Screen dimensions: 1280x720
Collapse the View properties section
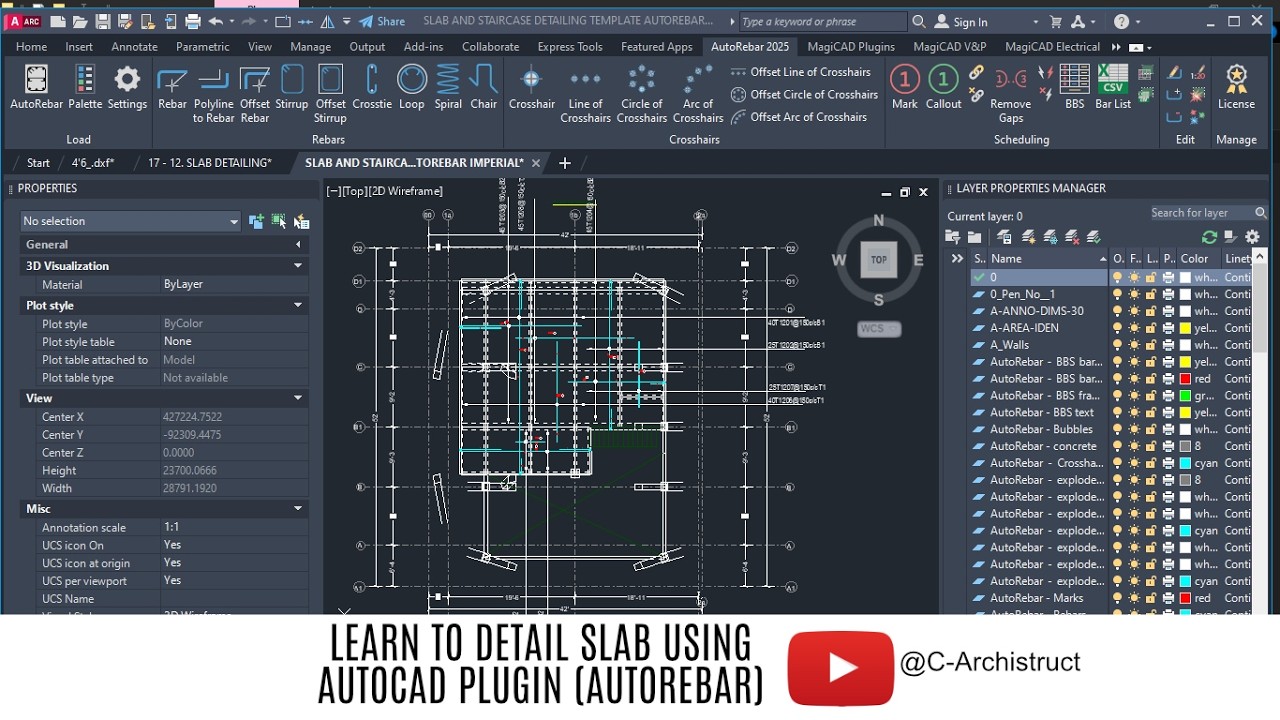pyautogui.click(x=297, y=398)
